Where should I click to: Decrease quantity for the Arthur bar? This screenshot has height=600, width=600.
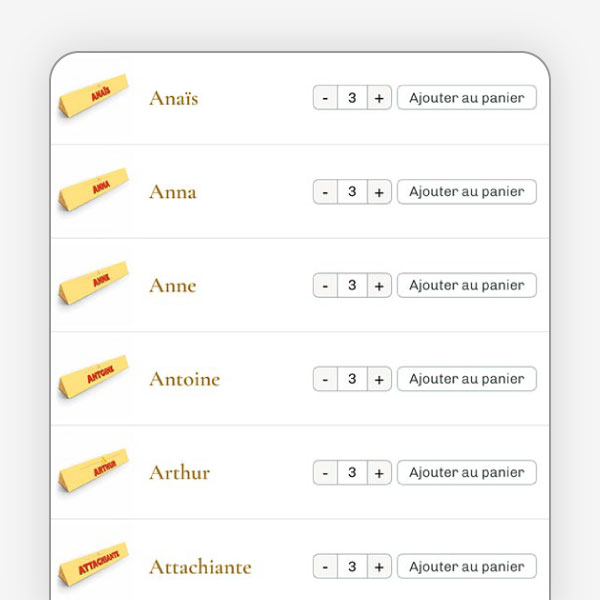pos(325,473)
